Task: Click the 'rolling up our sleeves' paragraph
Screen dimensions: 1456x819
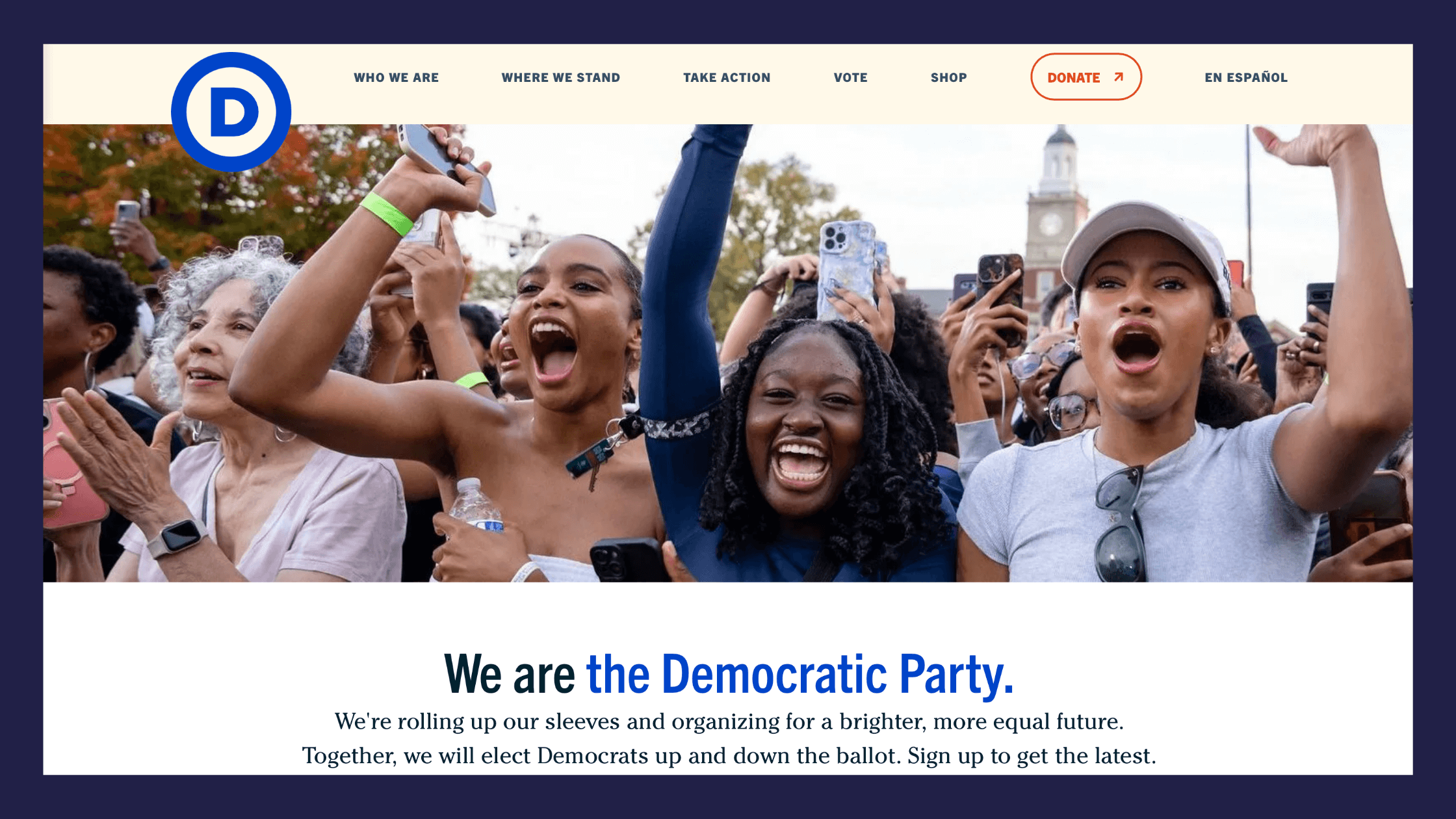Action: click(729, 738)
